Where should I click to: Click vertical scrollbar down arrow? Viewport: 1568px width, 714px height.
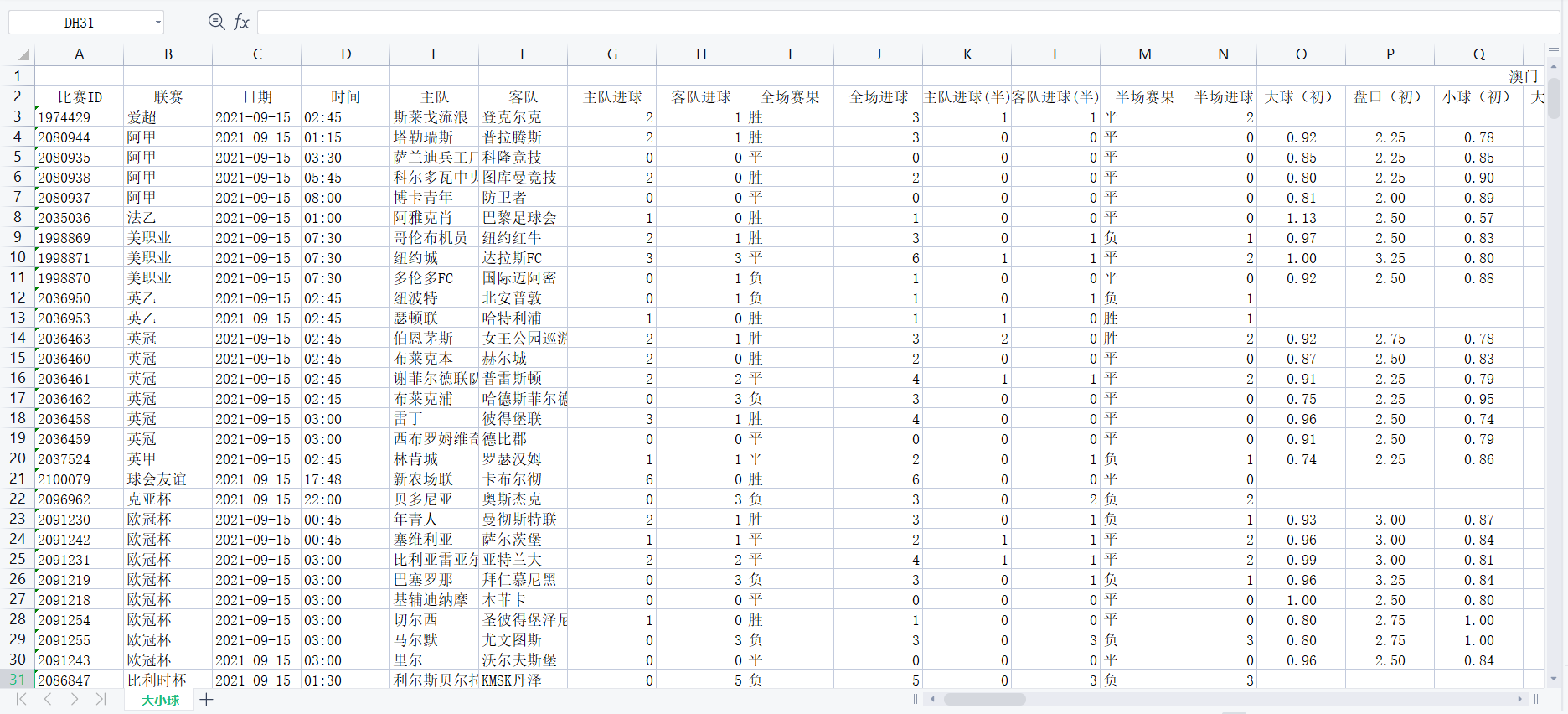[x=1554, y=679]
